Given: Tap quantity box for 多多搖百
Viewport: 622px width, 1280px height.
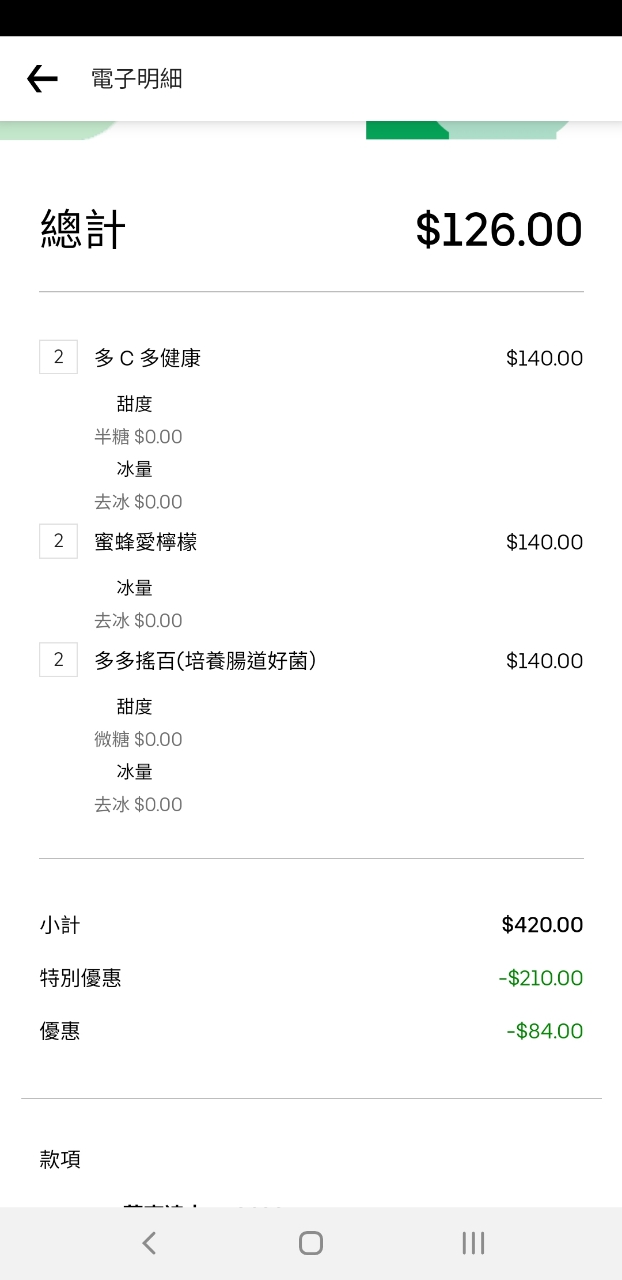Looking at the screenshot, I should (58, 660).
